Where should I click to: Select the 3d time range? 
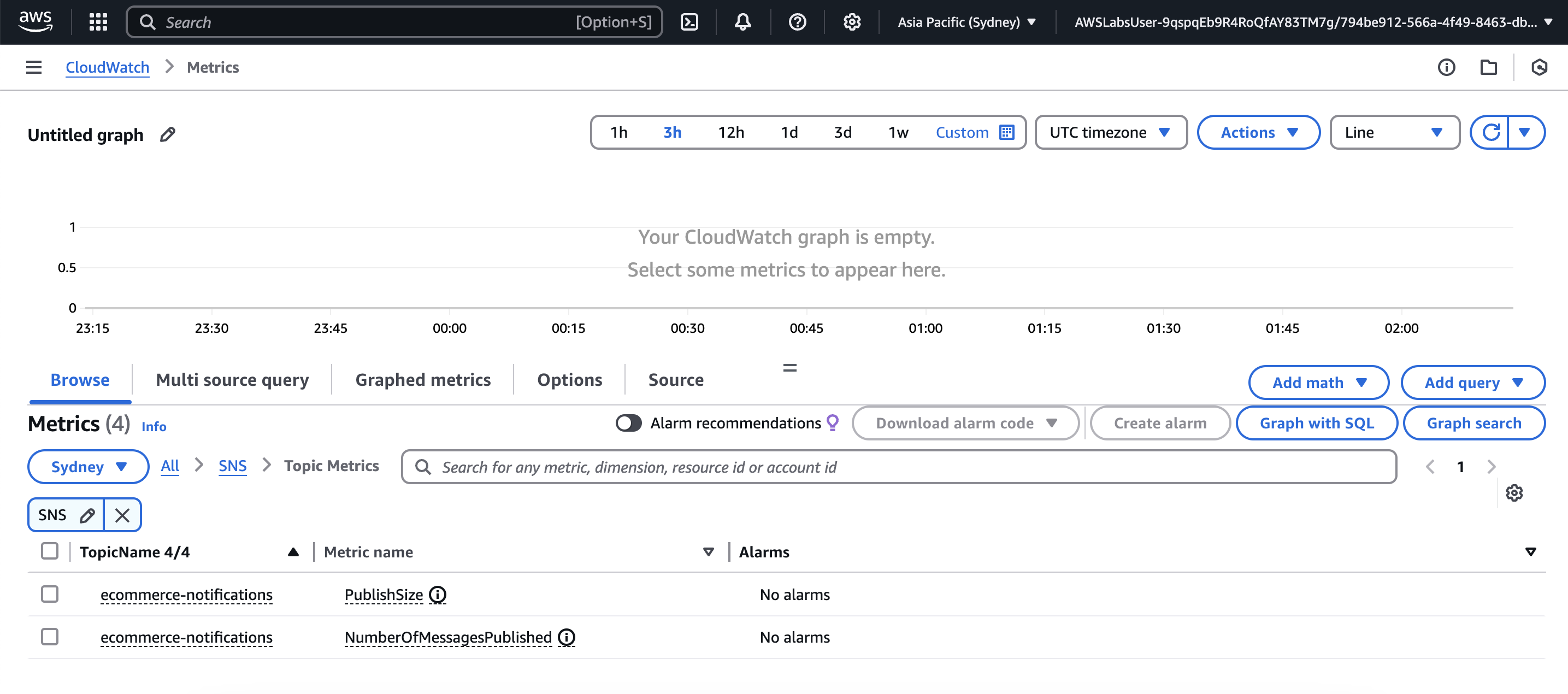[x=842, y=132]
